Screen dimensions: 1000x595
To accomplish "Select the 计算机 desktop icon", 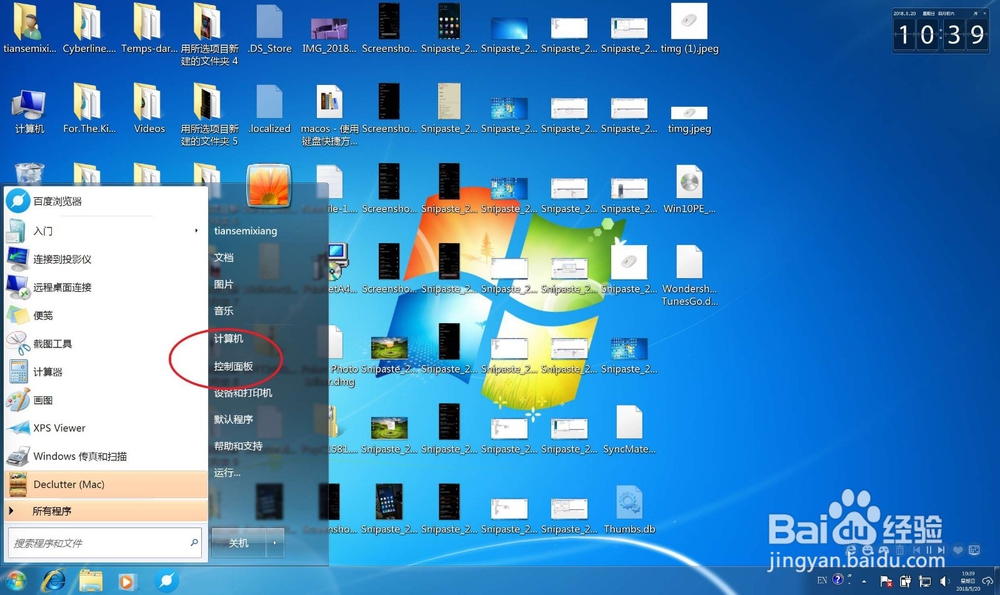I will pos(29,111).
